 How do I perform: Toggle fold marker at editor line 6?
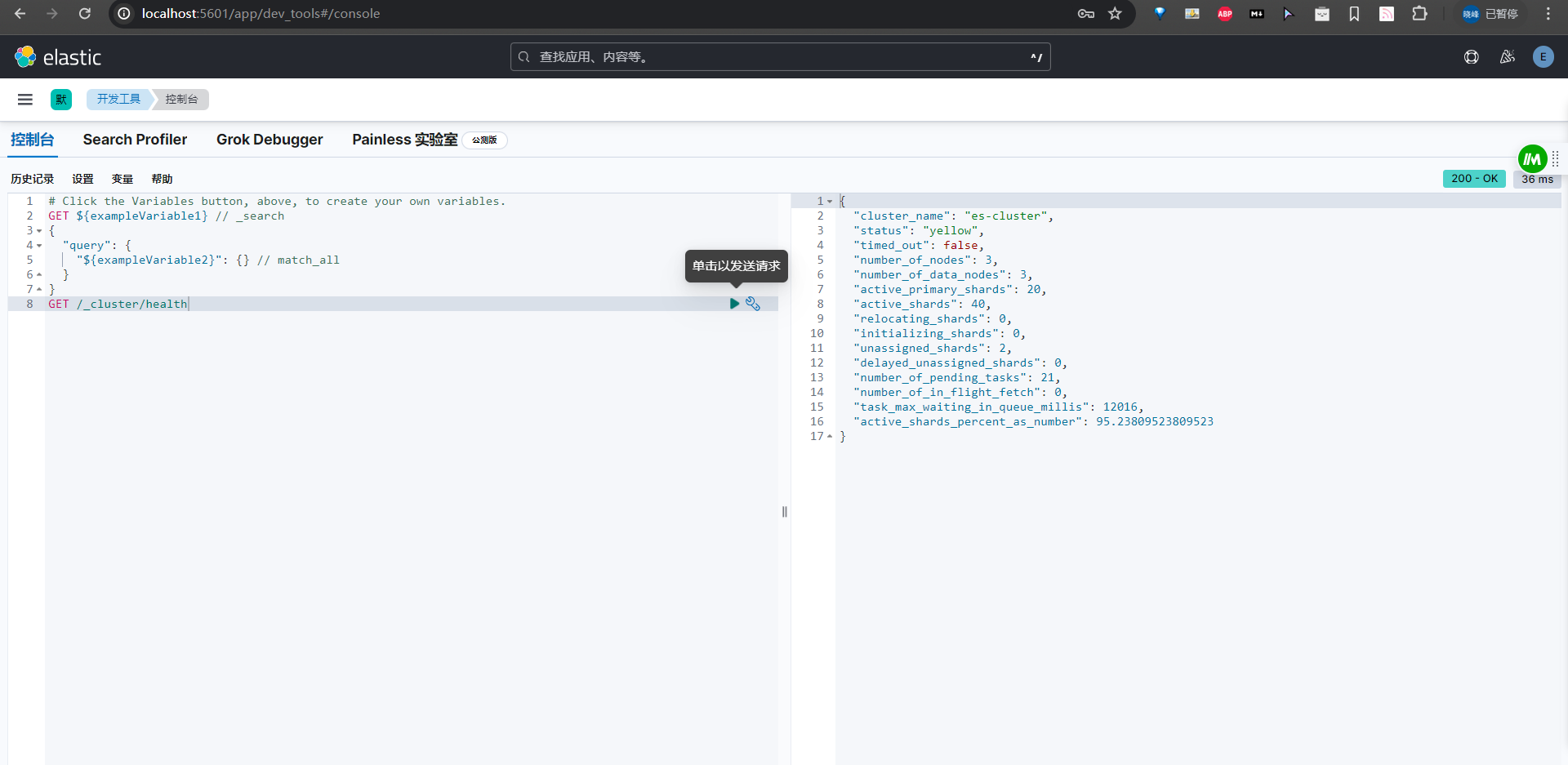coord(39,275)
